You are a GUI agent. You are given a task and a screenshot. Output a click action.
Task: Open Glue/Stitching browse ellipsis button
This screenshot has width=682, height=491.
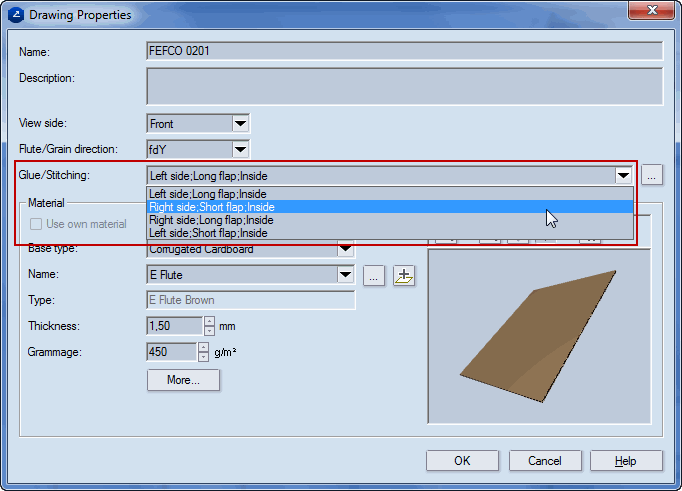click(x=652, y=175)
